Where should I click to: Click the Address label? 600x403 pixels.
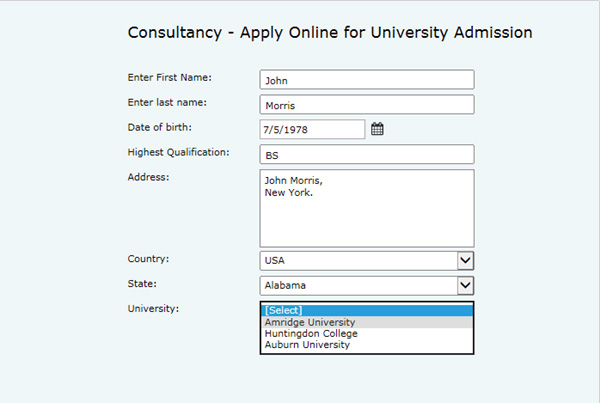[x=148, y=177]
